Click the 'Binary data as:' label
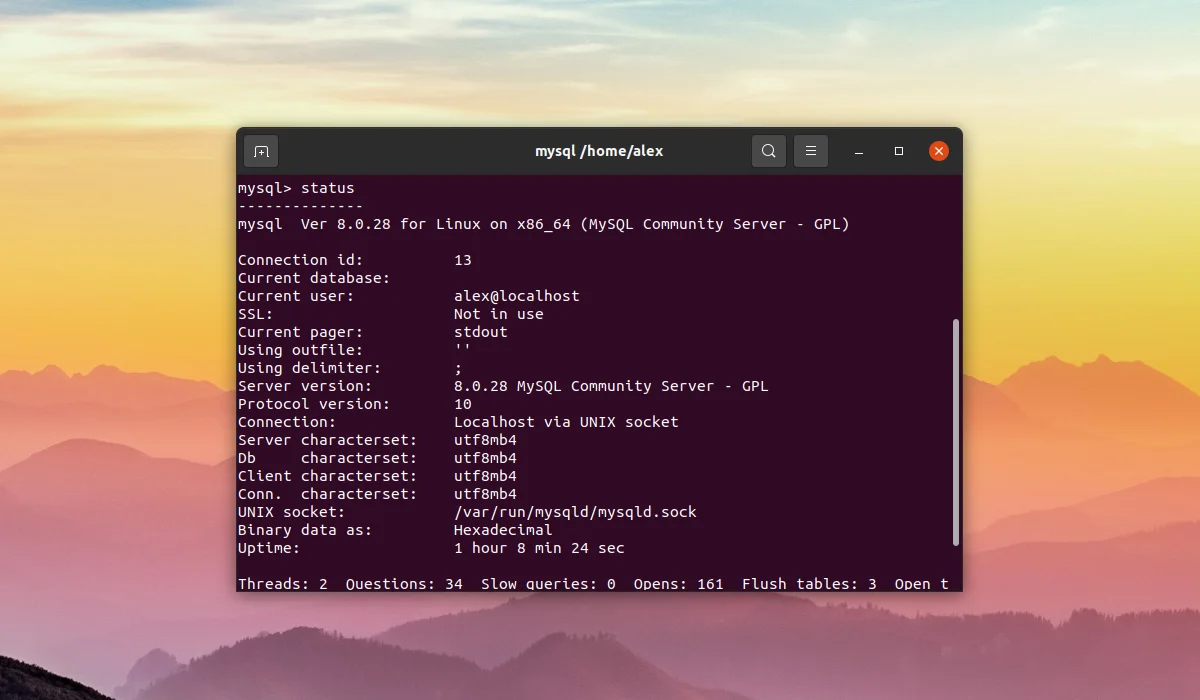Viewport: 1200px width, 700px height. click(x=305, y=530)
